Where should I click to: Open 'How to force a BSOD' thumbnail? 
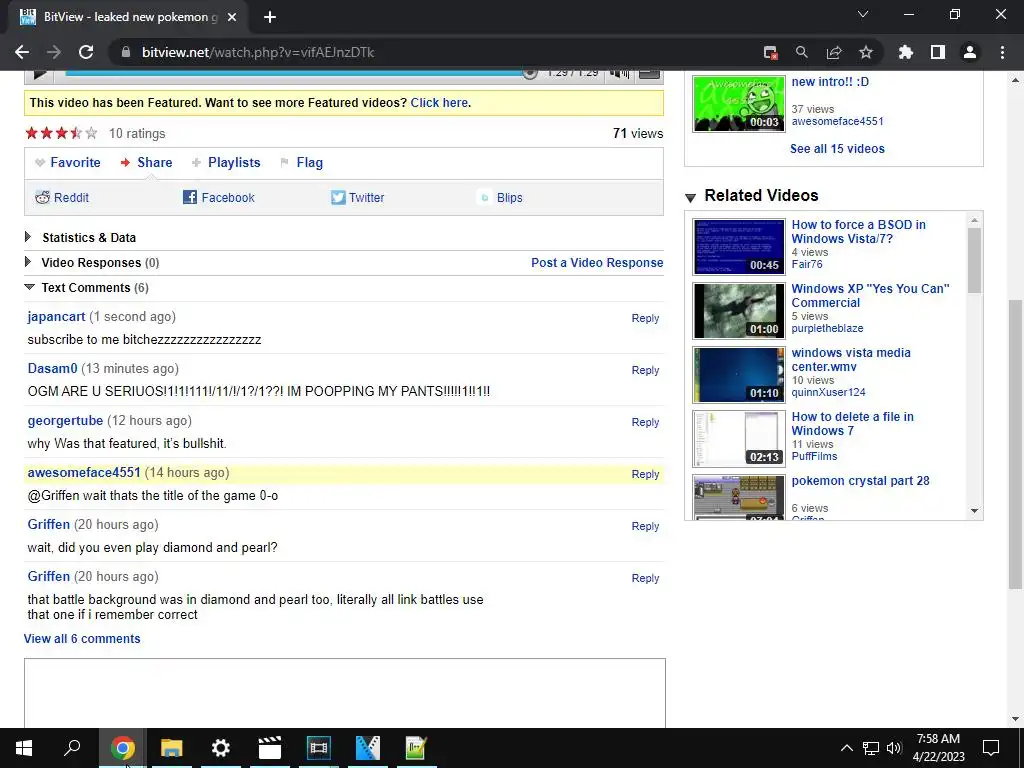click(739, 247)
